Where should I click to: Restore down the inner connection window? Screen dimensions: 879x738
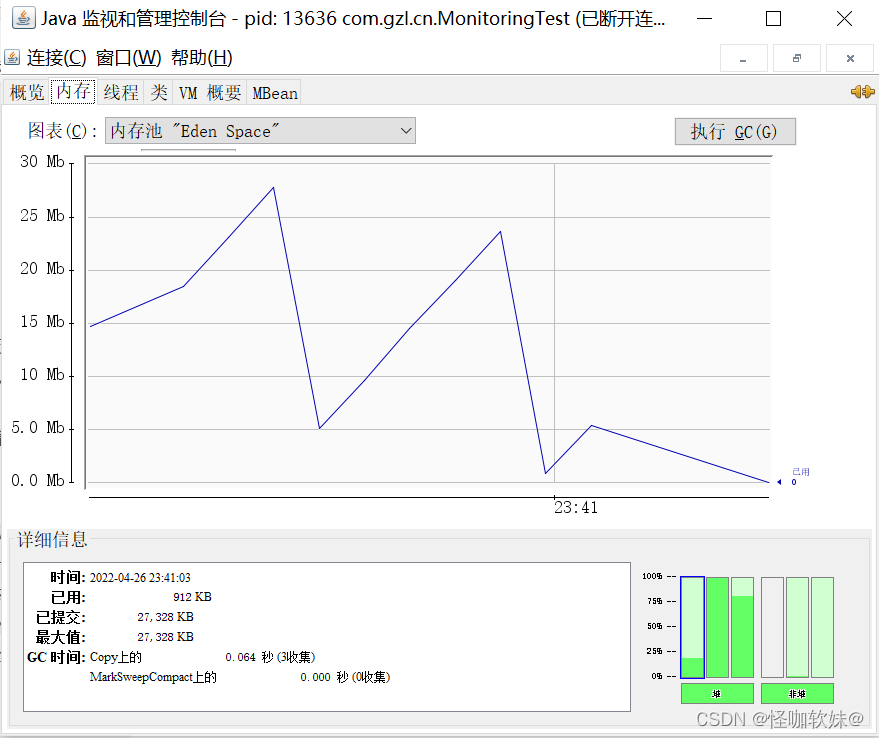pyautogui.click(x=797, y=58)
